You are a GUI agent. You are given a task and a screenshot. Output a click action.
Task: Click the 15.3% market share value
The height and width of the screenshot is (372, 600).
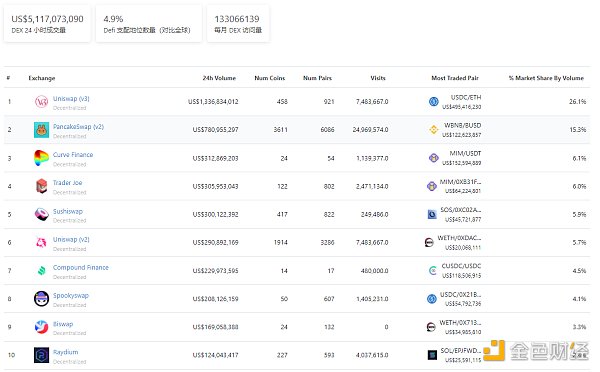577,130
